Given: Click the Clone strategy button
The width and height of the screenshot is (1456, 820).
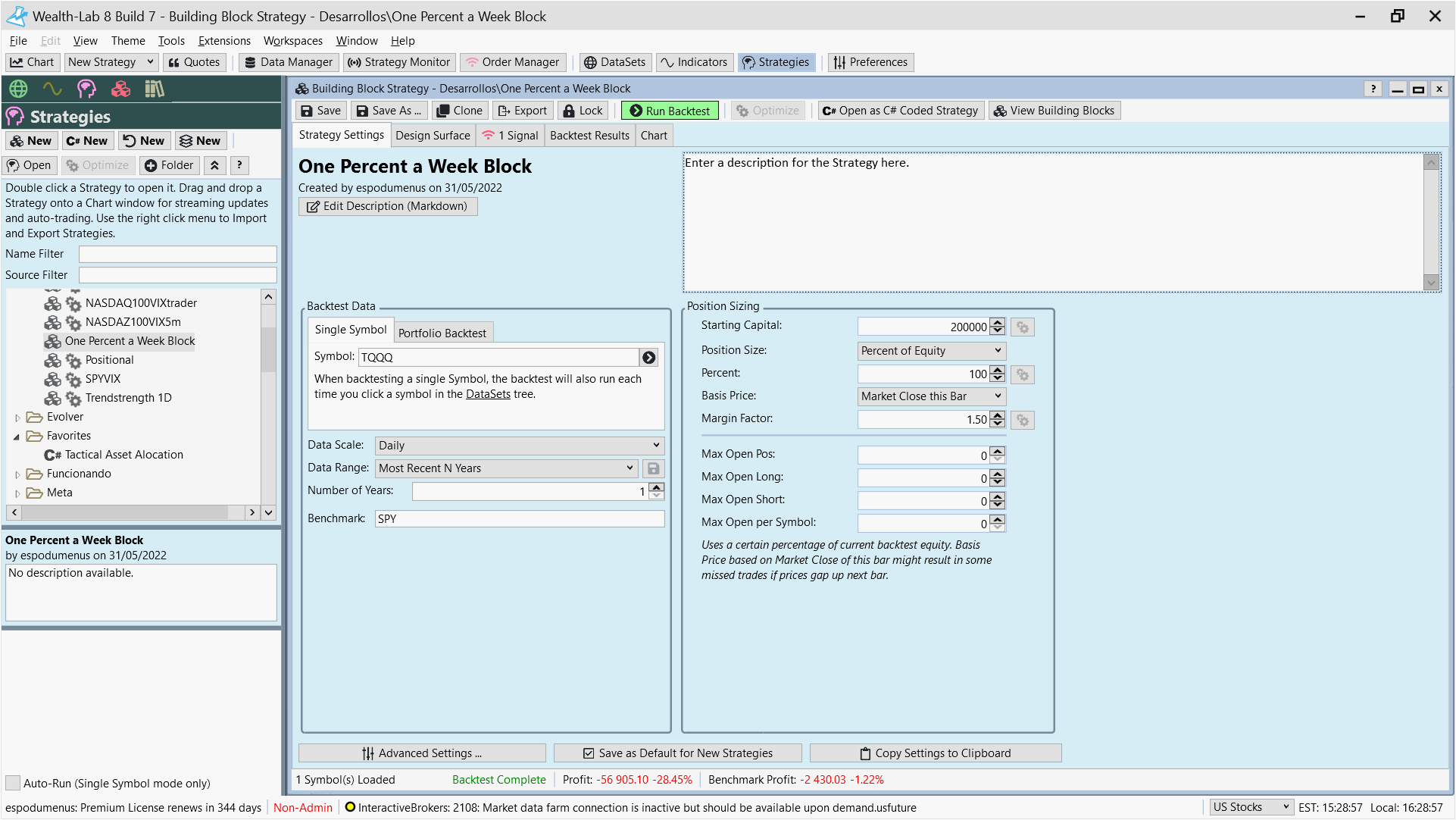Looking at the screenshot, I should pos(460,111).
